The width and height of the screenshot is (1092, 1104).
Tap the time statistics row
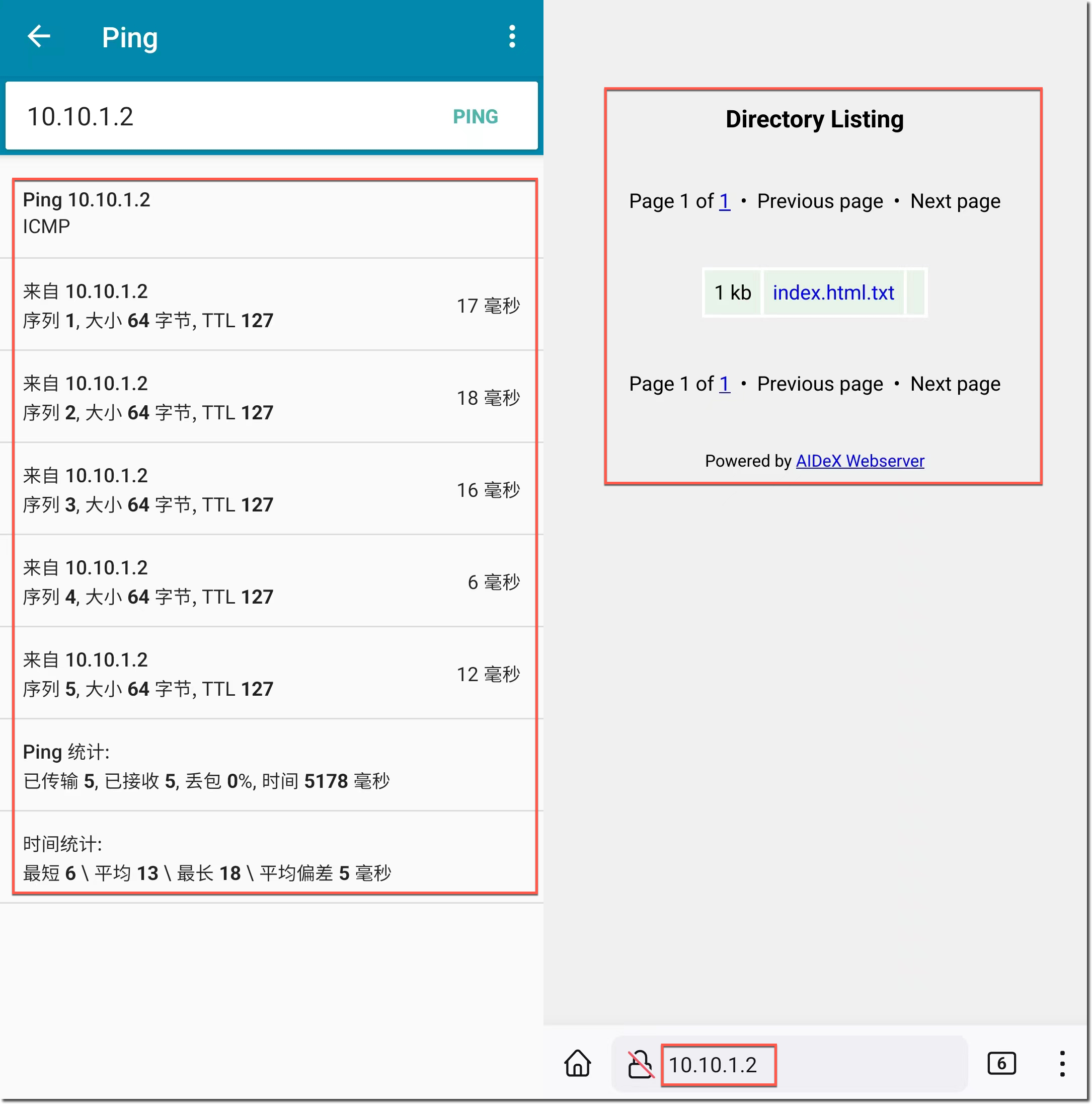(x=271, y=858)
